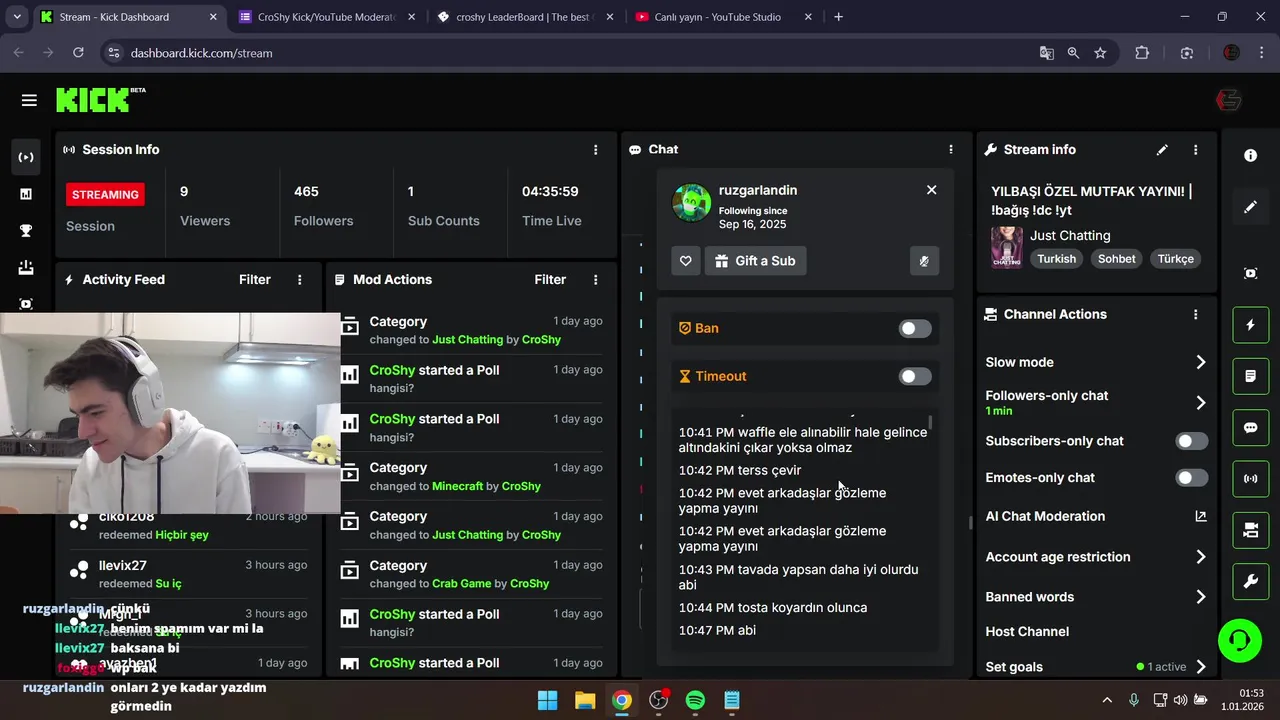This screenshot has height=720, width=1280.
Task: Open the analytics chart sidebar icon
Action: 26,194
